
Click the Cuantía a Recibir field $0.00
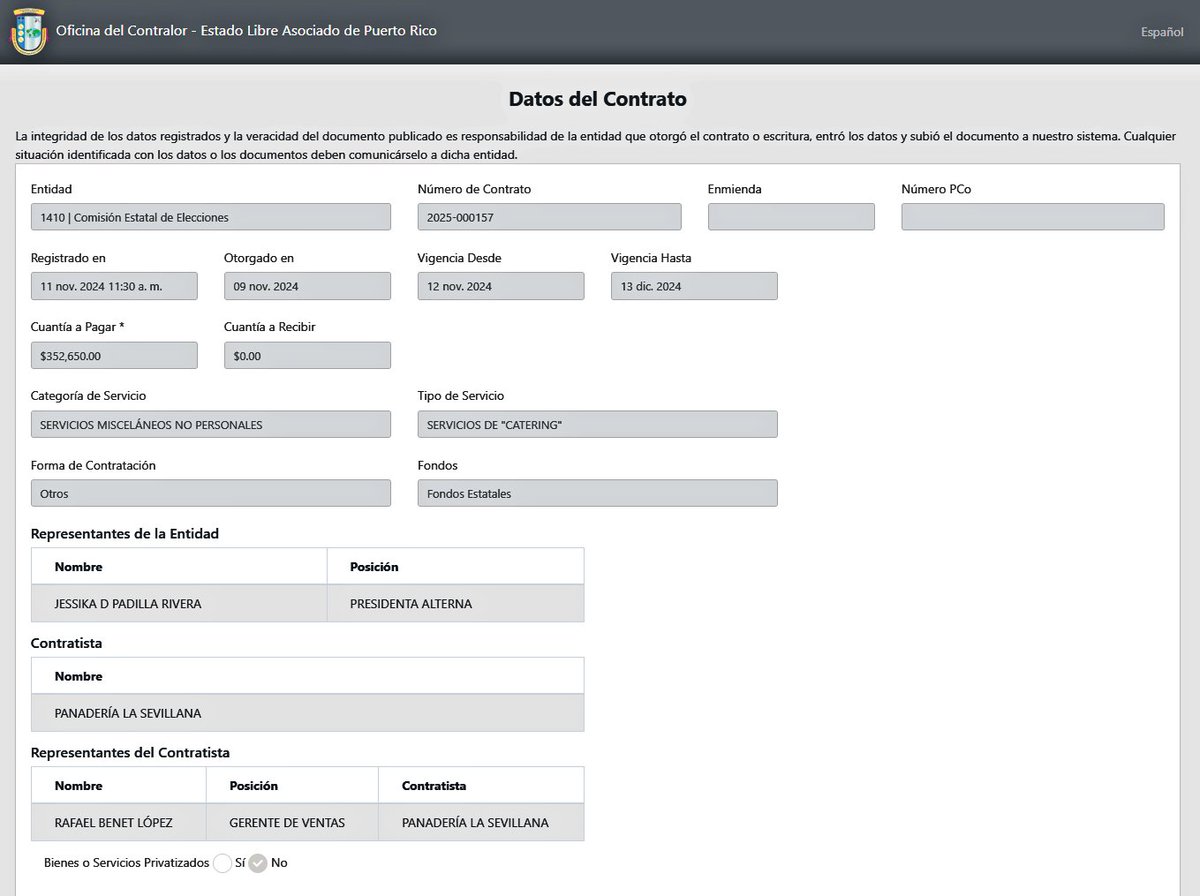coord(307,355)
